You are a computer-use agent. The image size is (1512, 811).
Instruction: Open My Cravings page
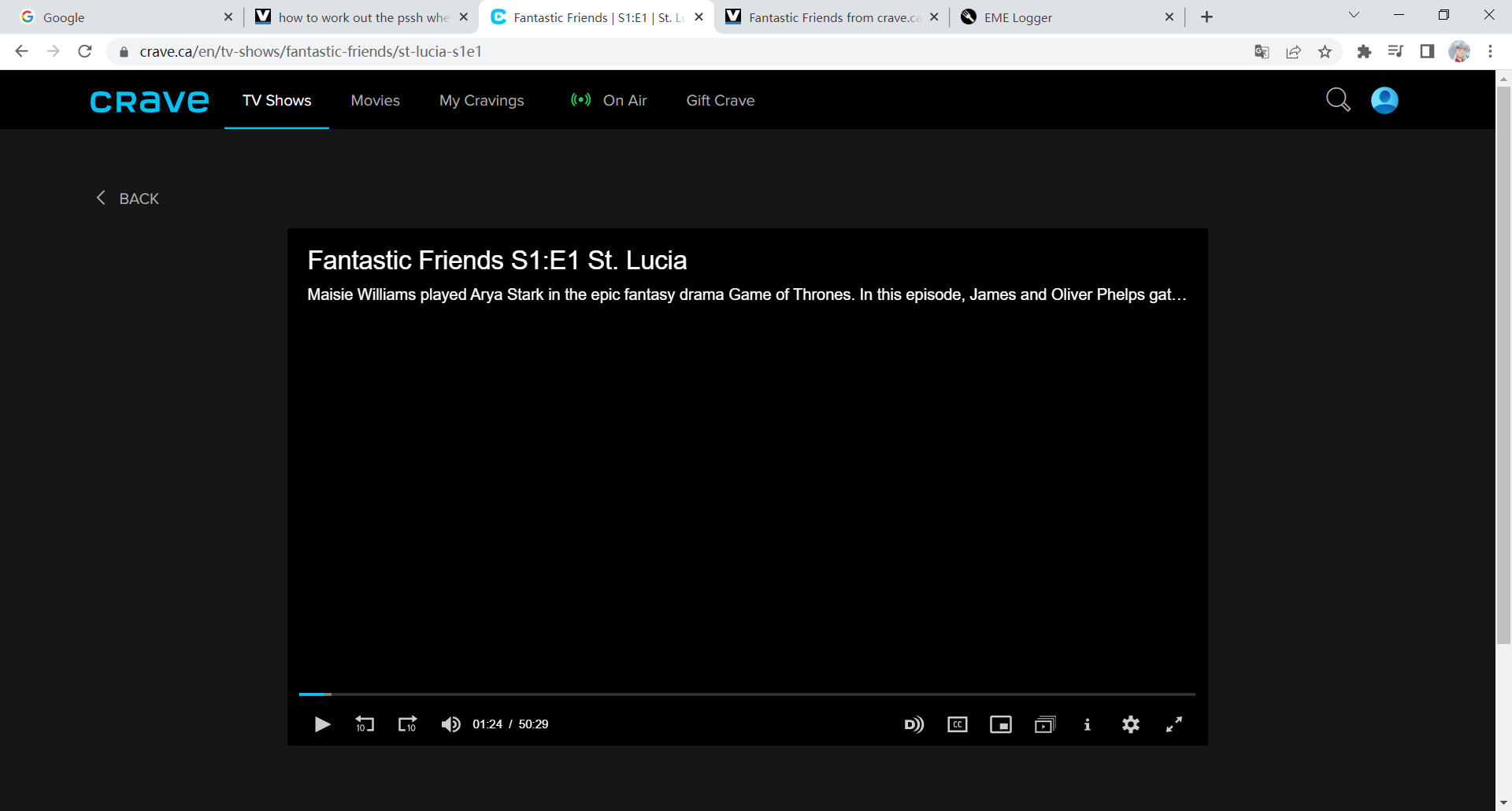point(482,101)
